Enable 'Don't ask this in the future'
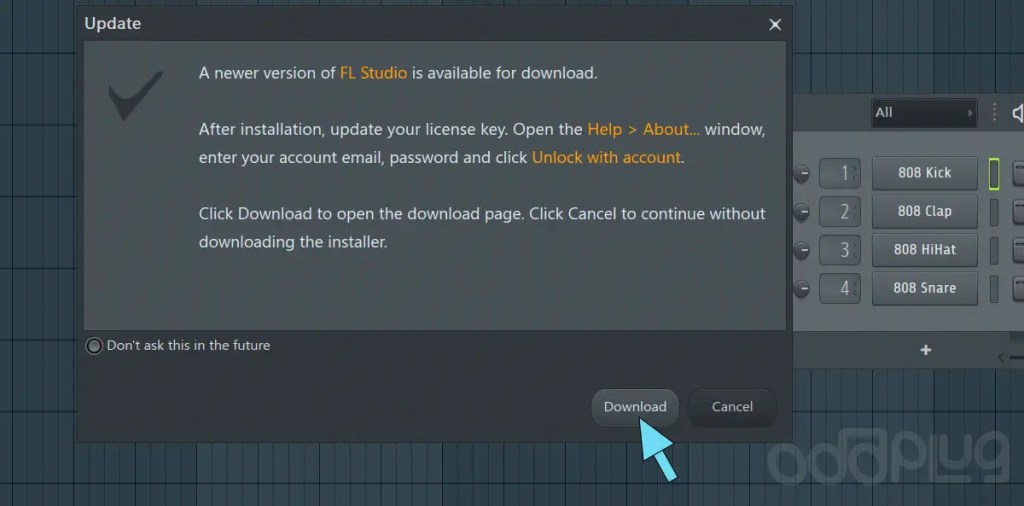 coord(95,346)
